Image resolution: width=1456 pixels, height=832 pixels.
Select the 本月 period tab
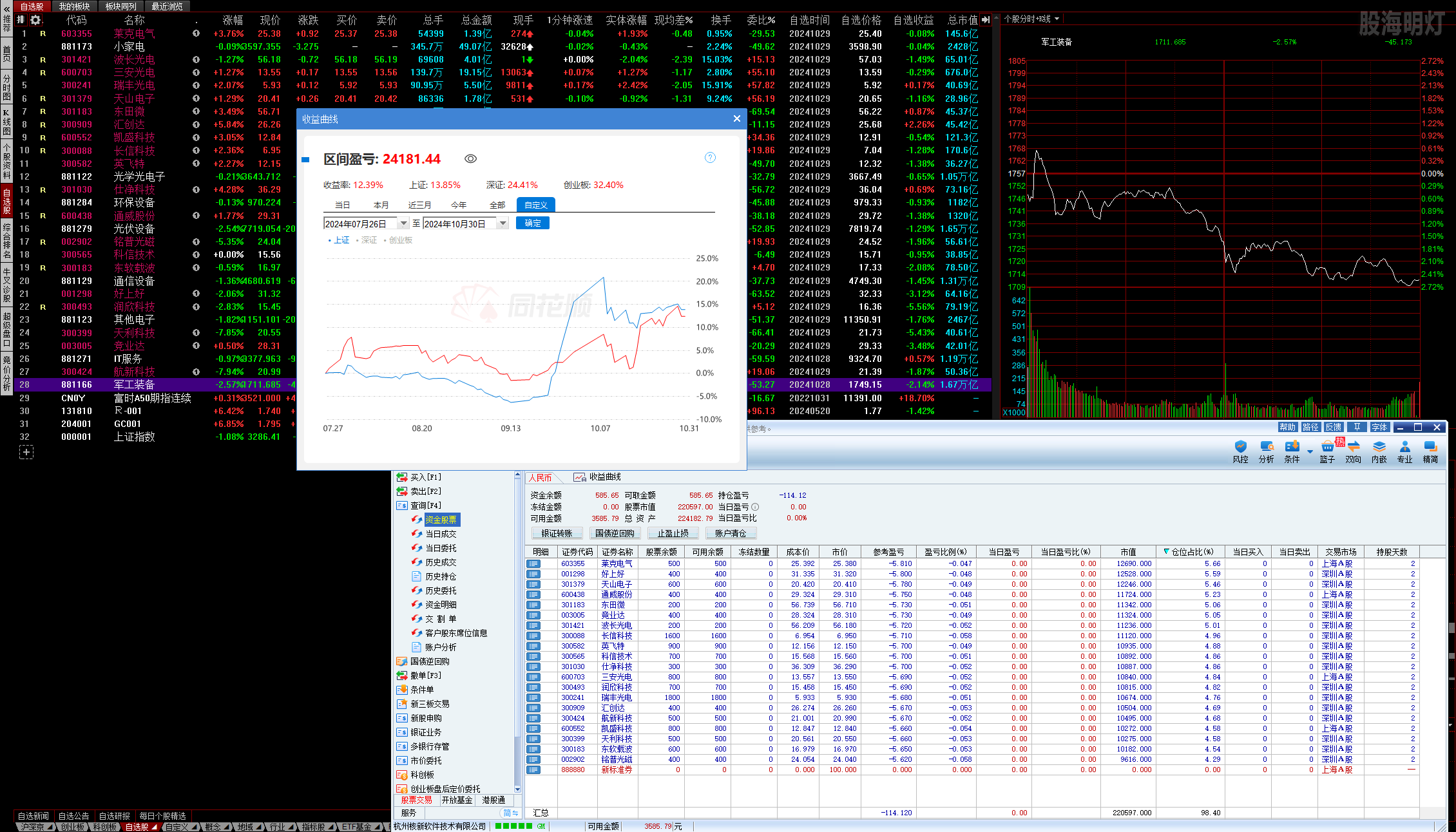click(x=381, y=205)
